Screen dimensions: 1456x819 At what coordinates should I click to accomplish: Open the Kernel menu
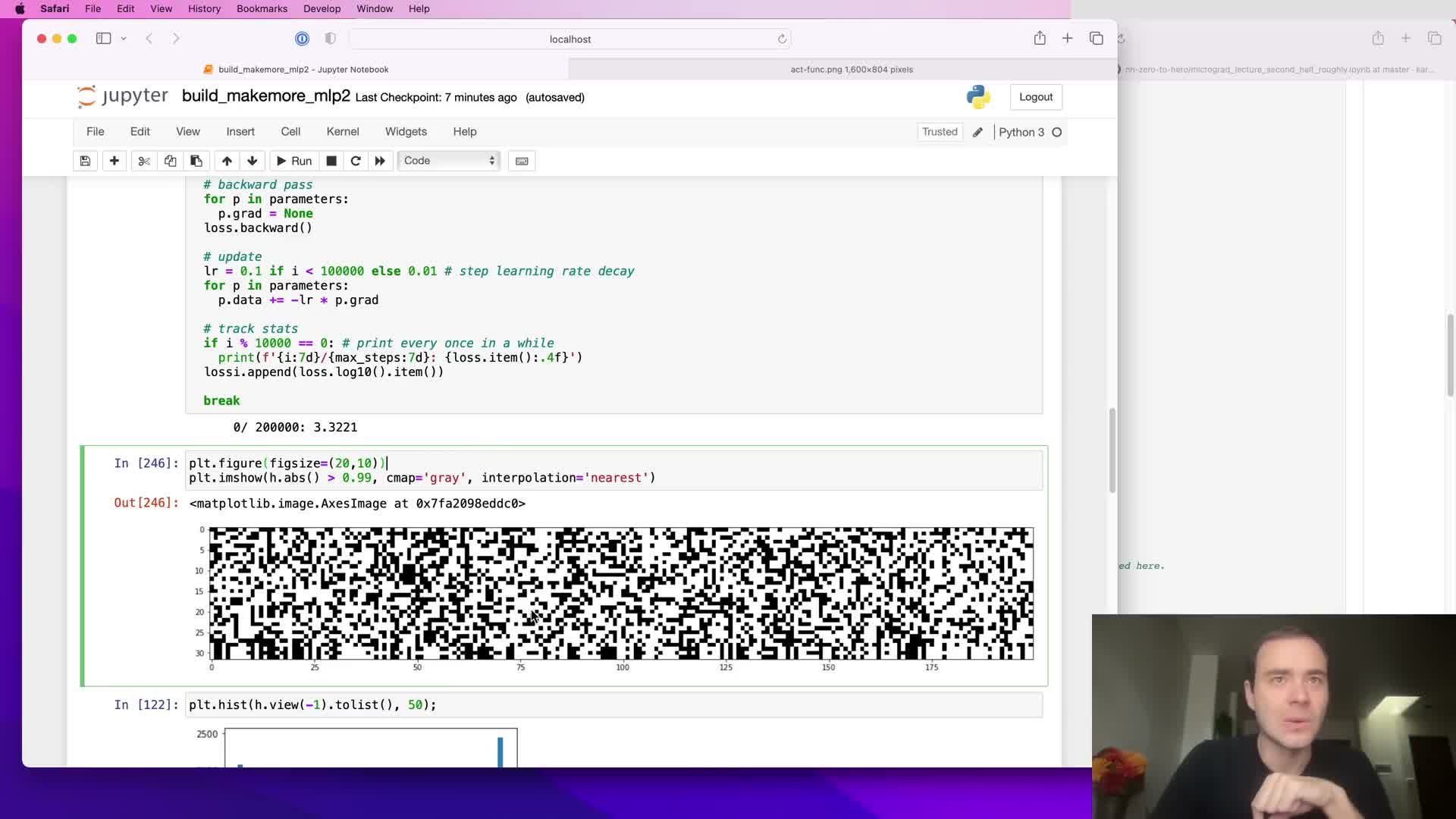(x=342, y=132)
